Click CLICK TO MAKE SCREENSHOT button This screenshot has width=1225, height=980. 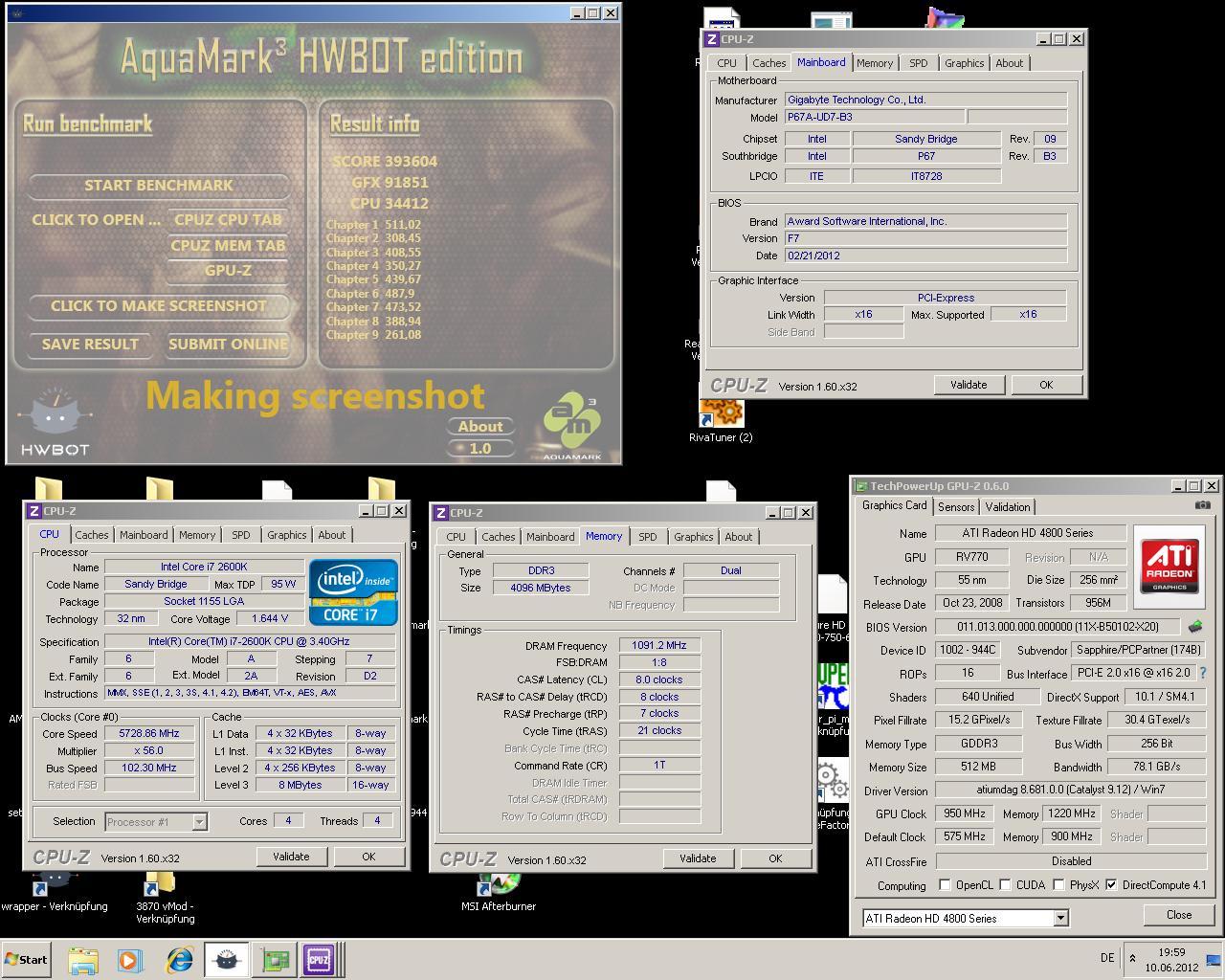pyautogui.click(x=159, y=306)
